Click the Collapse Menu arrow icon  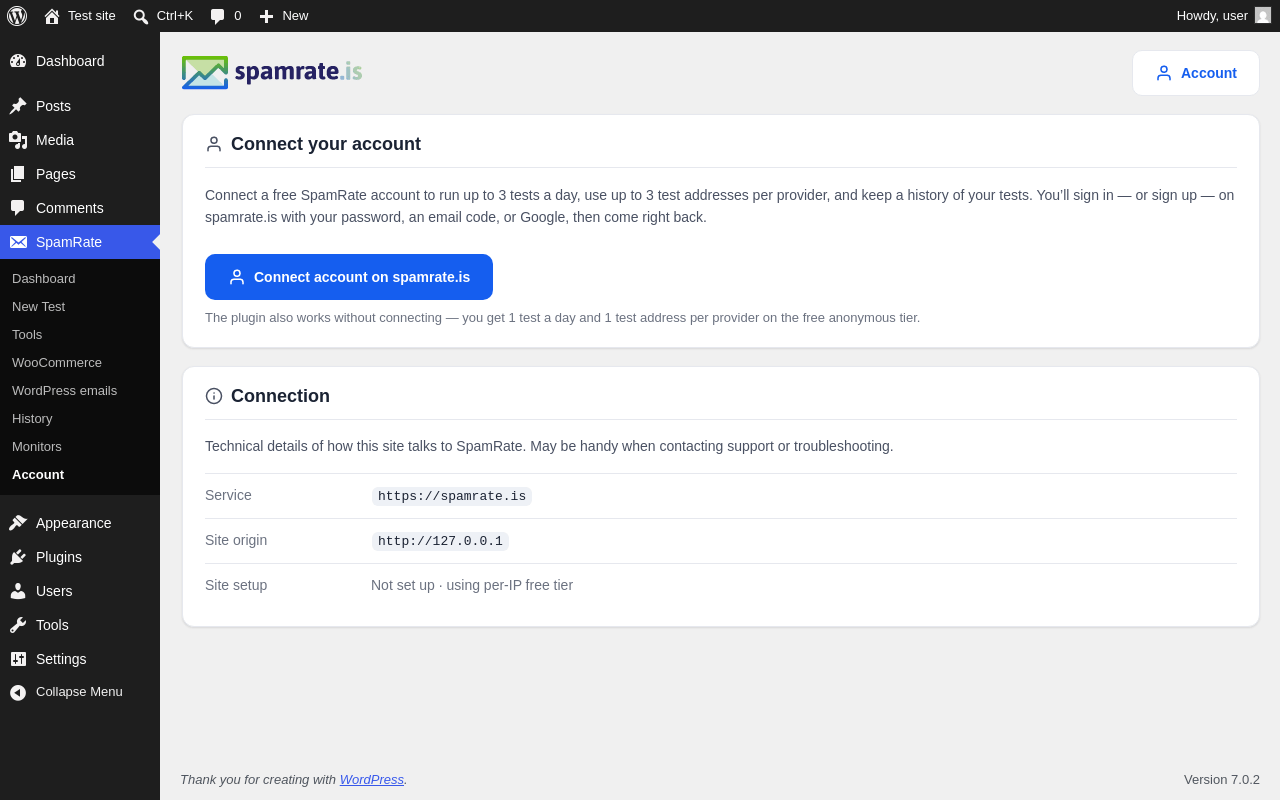coord(18,692)
